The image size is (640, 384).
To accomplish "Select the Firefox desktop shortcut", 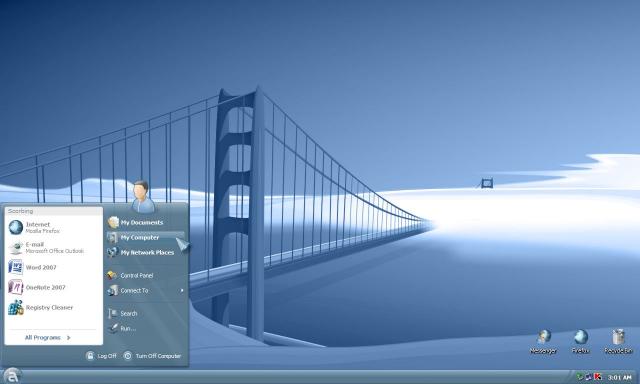I will (580, 342).
